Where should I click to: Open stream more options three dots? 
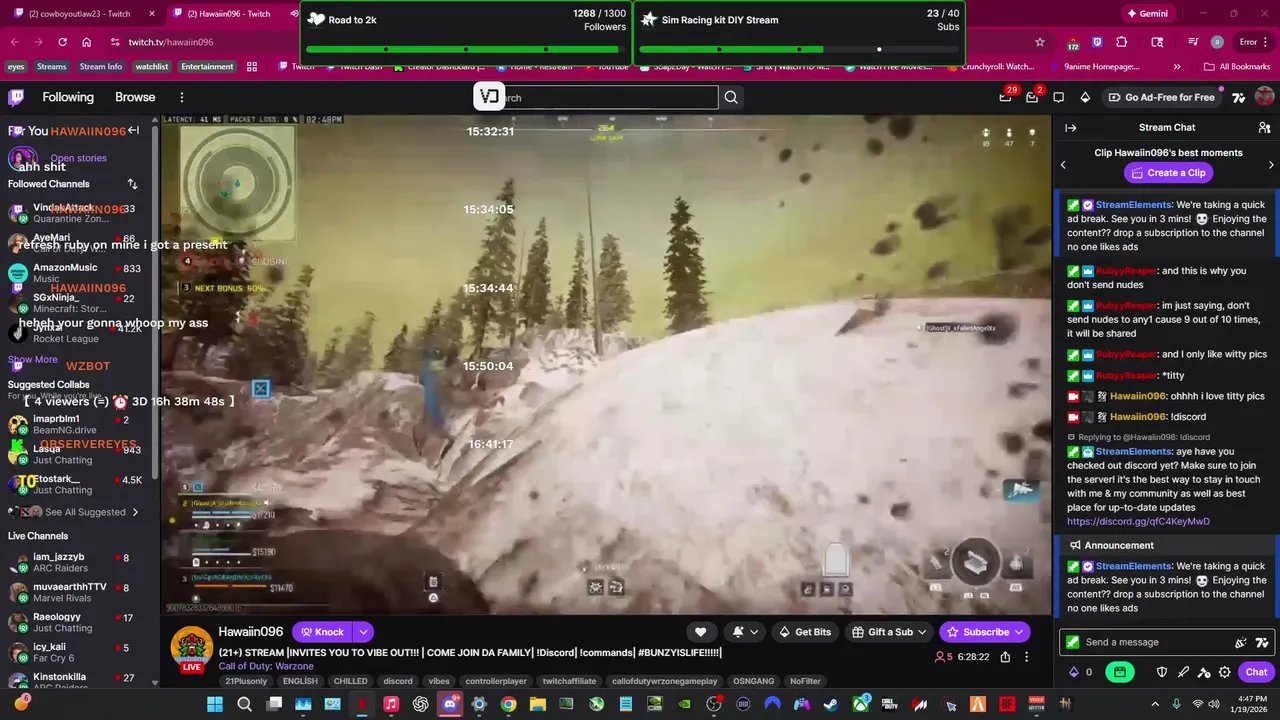[x=1026, y=657]
